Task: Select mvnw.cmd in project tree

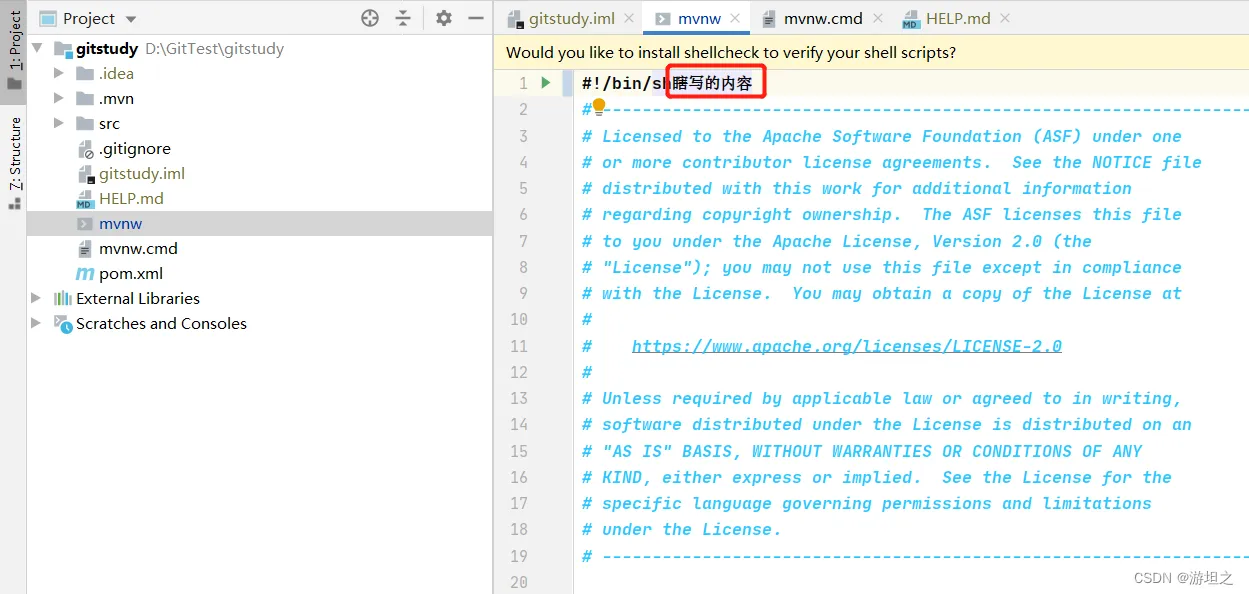Action: (138, 248)
